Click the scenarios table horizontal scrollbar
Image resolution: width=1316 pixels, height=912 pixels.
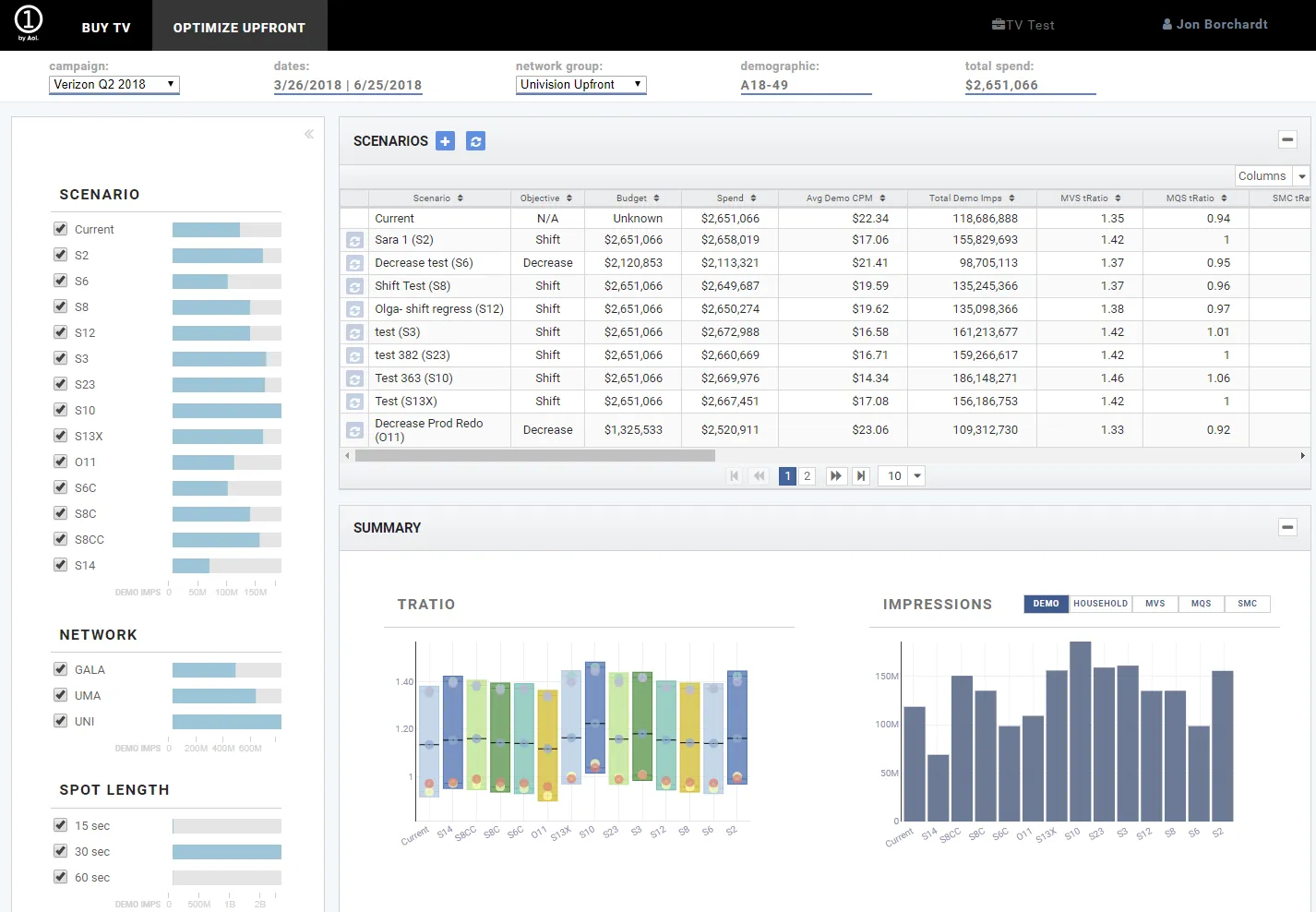(535, 456)
